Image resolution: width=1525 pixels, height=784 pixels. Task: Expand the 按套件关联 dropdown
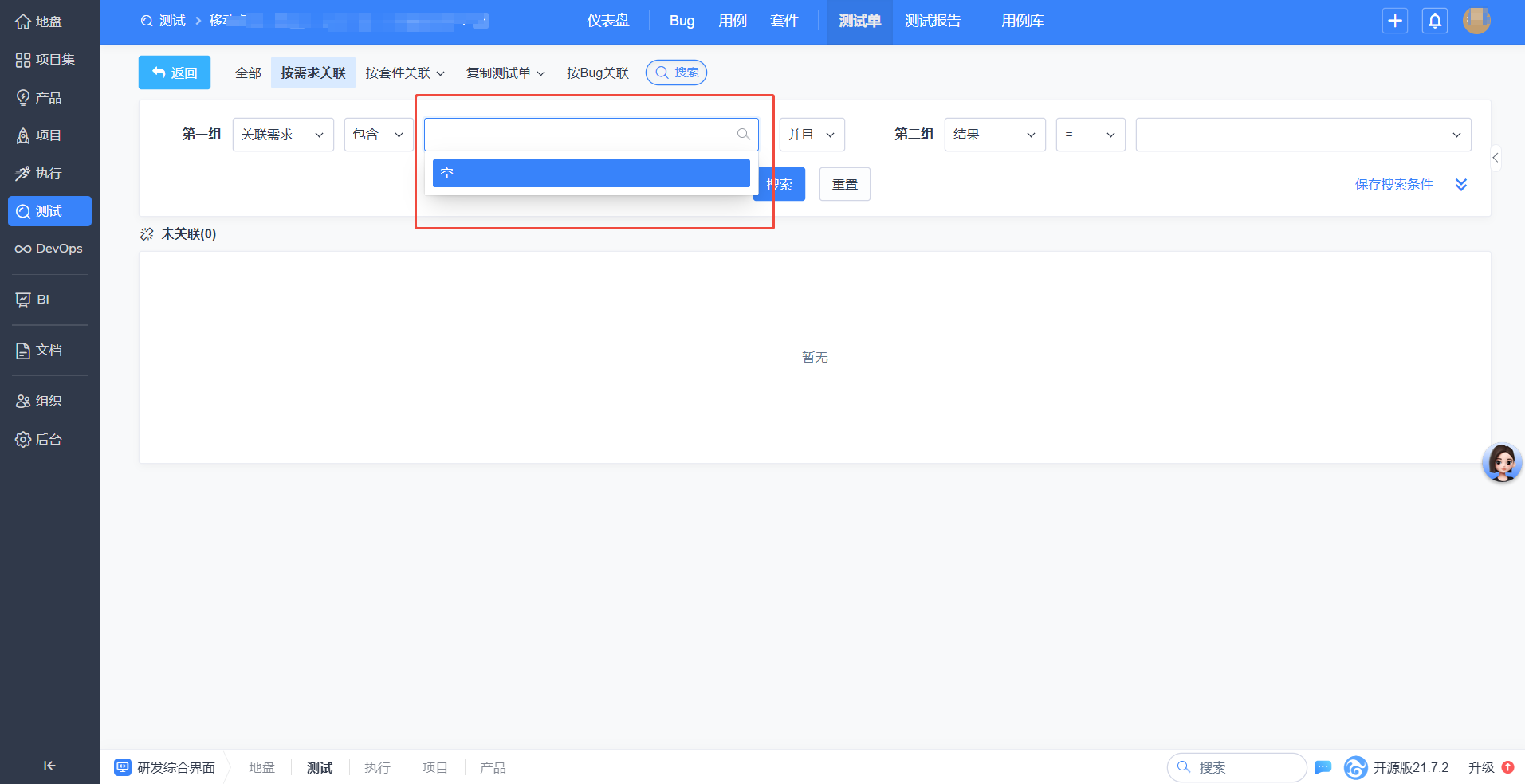tap(405, 73)
